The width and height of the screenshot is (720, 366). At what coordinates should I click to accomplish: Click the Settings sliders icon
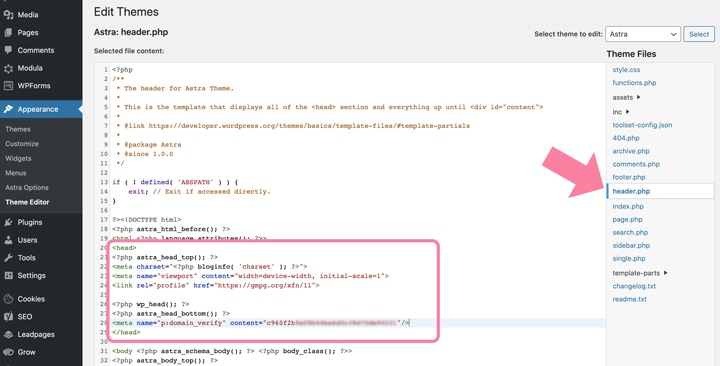tap(8, 276)
